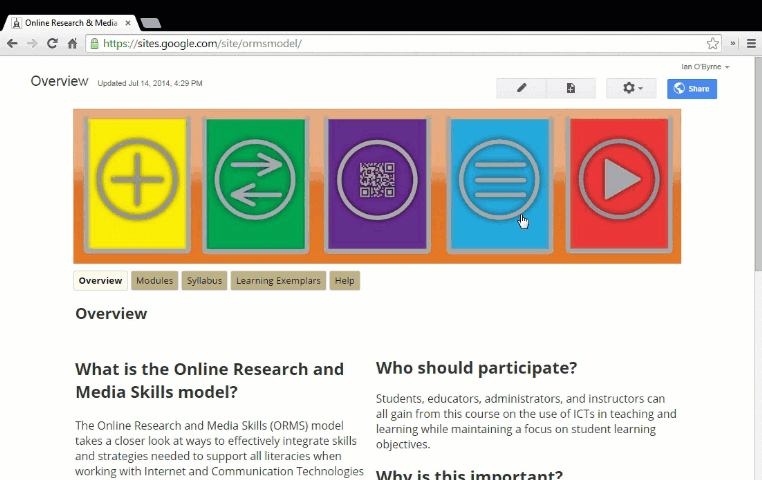Click 'Who should participate?' heading
Image resolution: width=762 pixels, height=480 pixels.
[476, 368]
